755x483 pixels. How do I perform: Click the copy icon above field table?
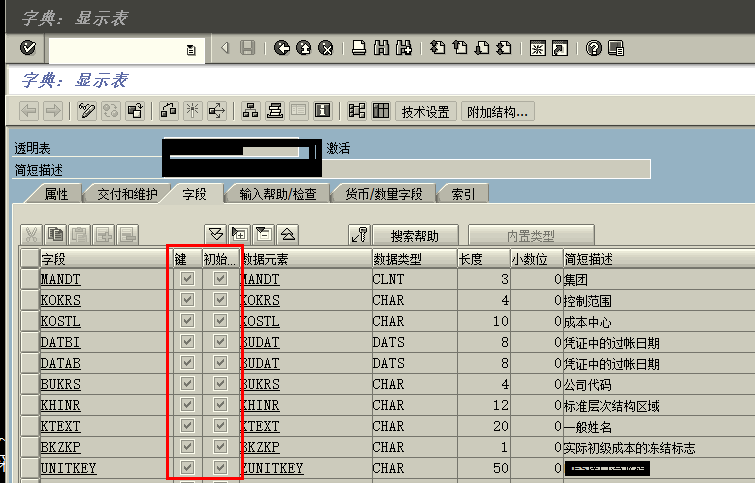point(55,235)
